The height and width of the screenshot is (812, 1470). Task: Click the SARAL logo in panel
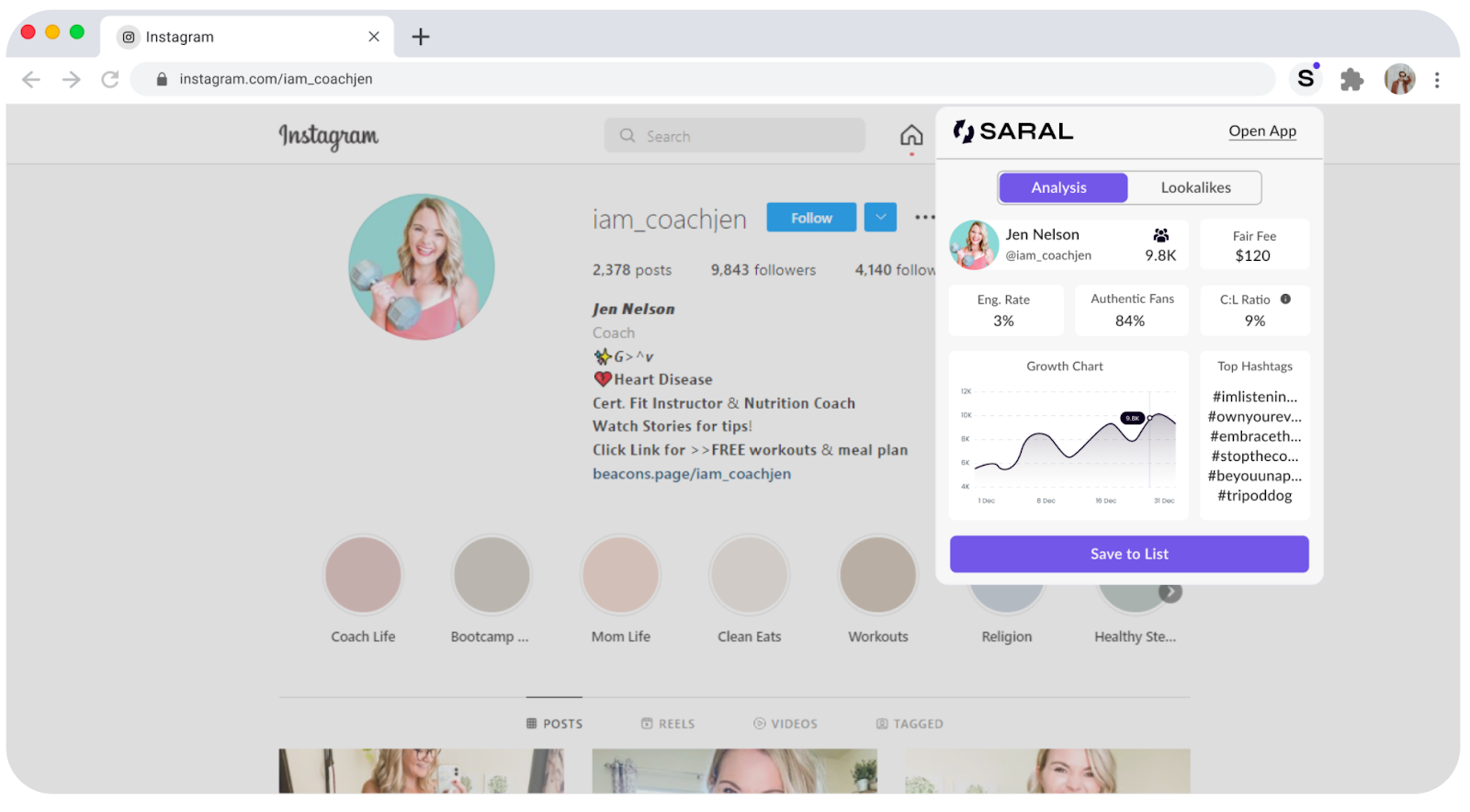[1012, 131]
